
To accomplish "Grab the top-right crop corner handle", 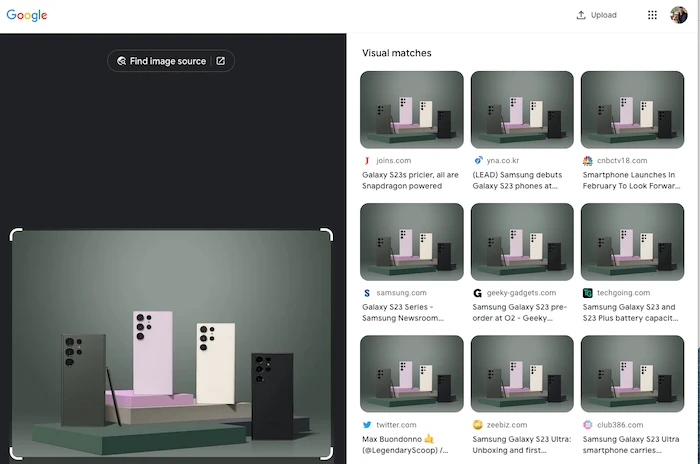I will 327,234.
